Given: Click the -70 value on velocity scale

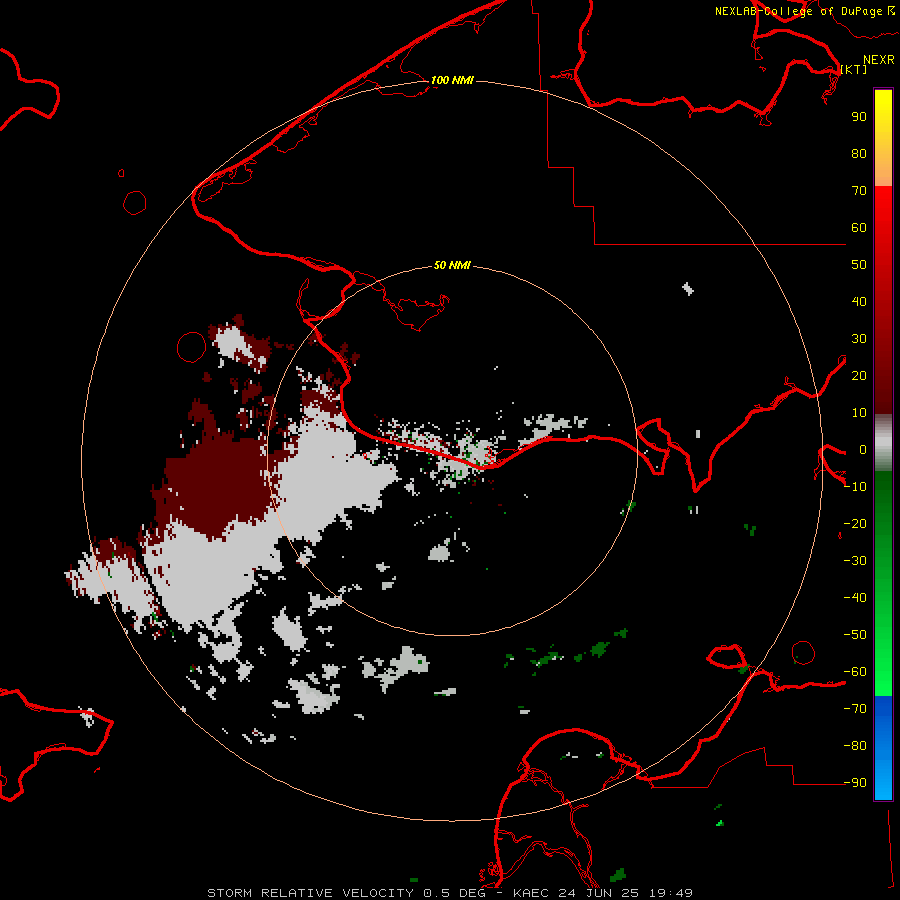Looking at the screenshot, I should tap(855, 709).
